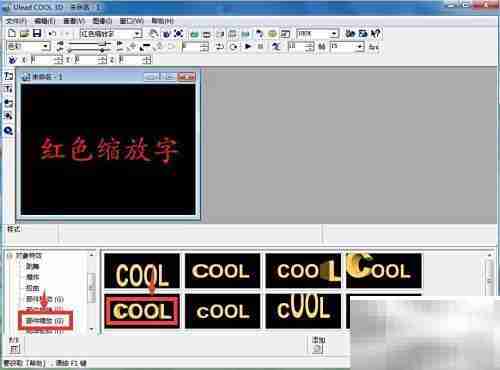The image size is (500, 370).
Task: Click the X value spinner in location toolbar
Action: tap(47, 60)
